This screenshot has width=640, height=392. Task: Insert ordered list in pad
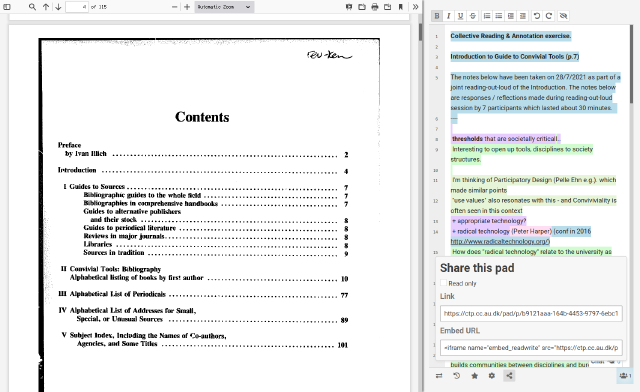[487, 16]
